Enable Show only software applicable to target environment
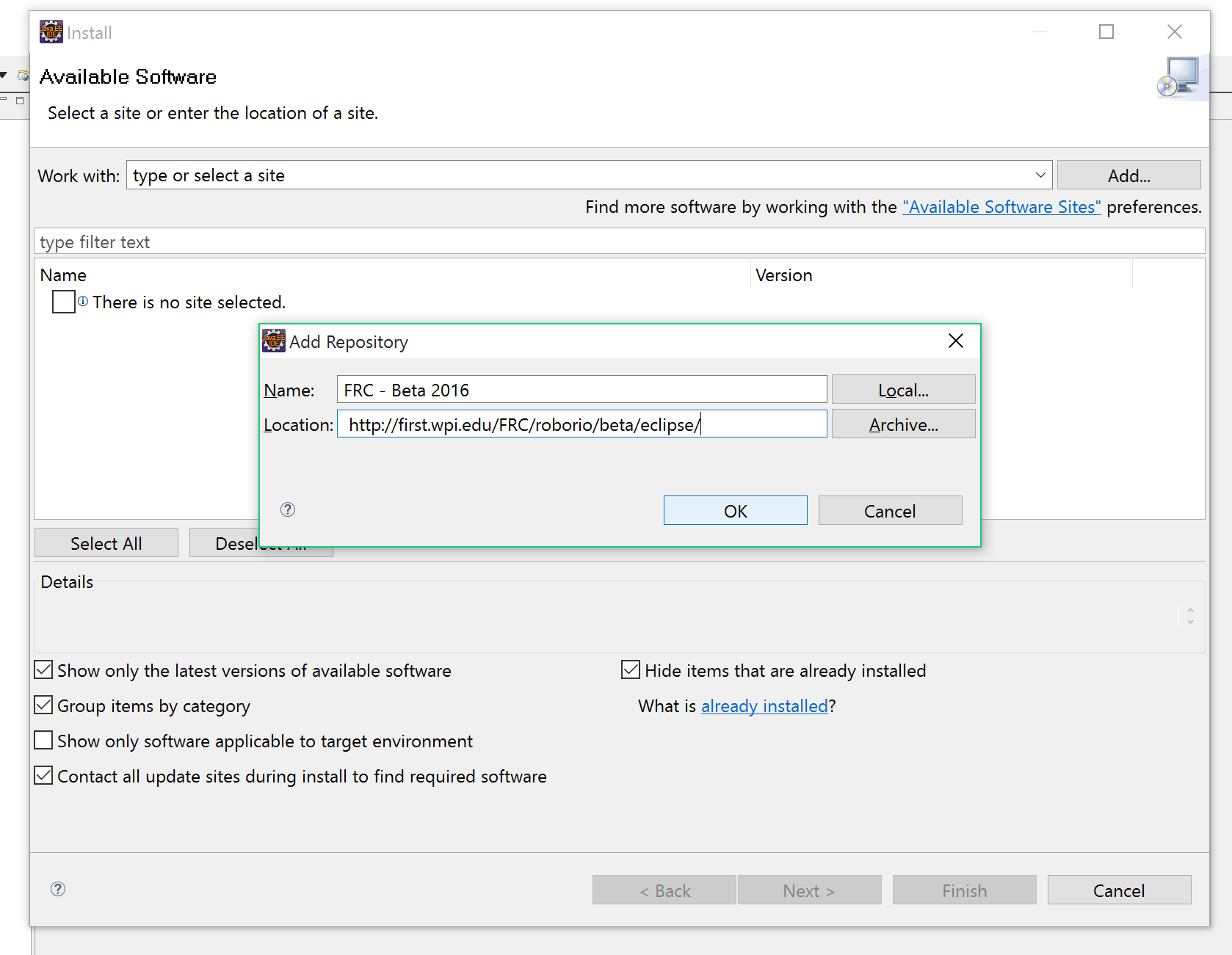This screenshot has width=1232, height=955. (x=43, y=740)
